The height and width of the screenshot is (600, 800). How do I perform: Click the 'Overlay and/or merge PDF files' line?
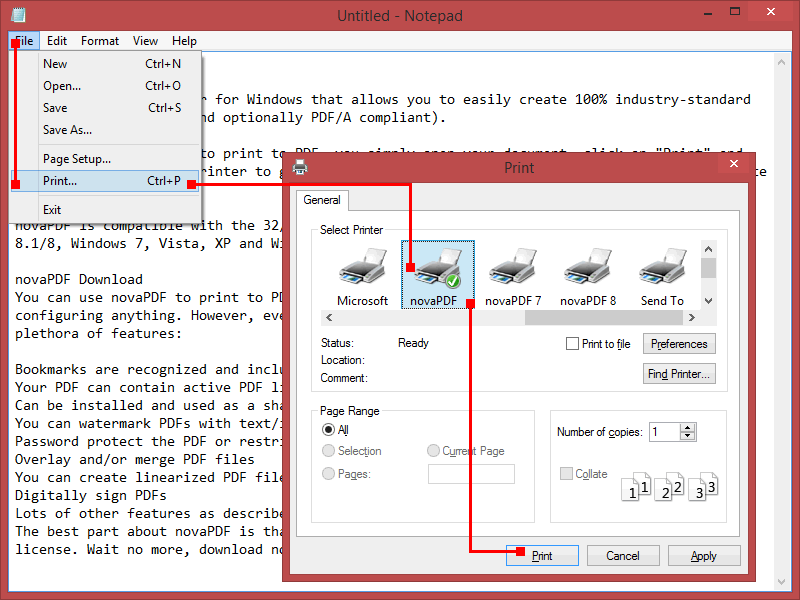click(x=134, y=459)
